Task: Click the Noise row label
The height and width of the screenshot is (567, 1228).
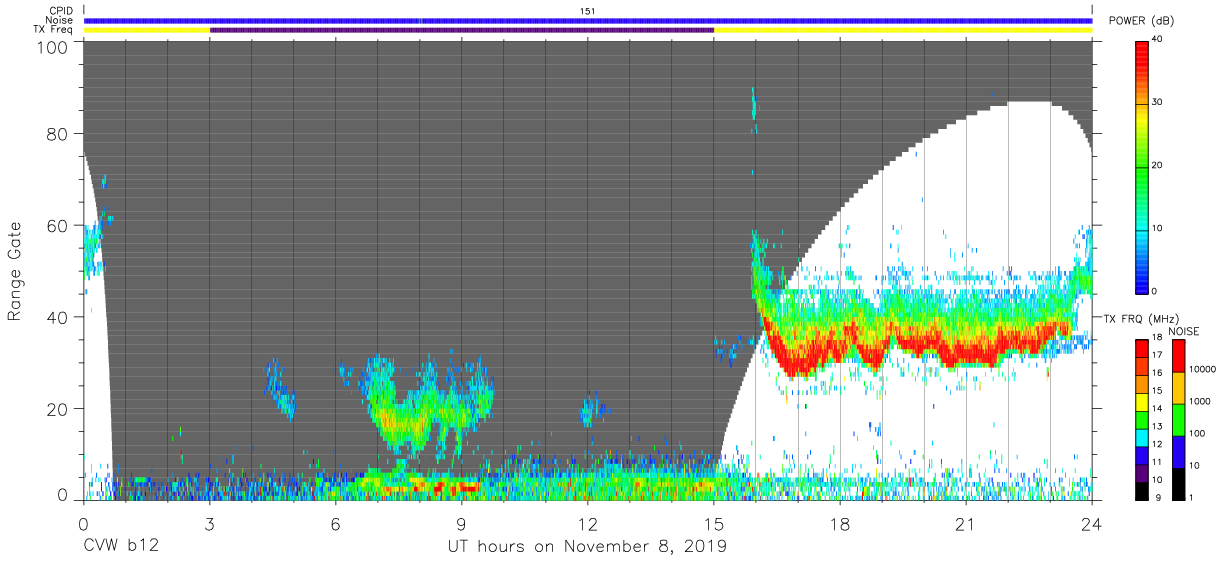Action: point(62,20)
